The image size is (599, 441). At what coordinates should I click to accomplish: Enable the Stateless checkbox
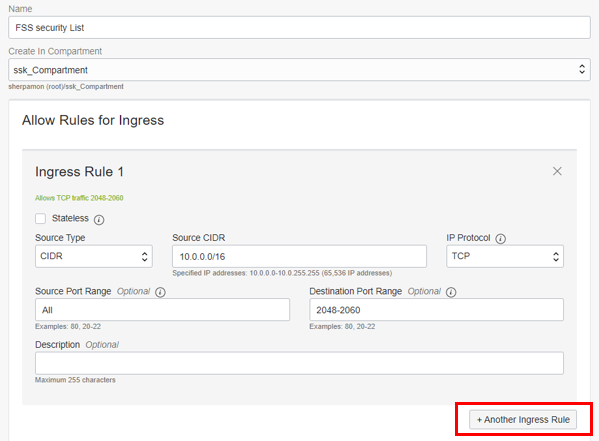pyautogui.click(x=40, y=219)
